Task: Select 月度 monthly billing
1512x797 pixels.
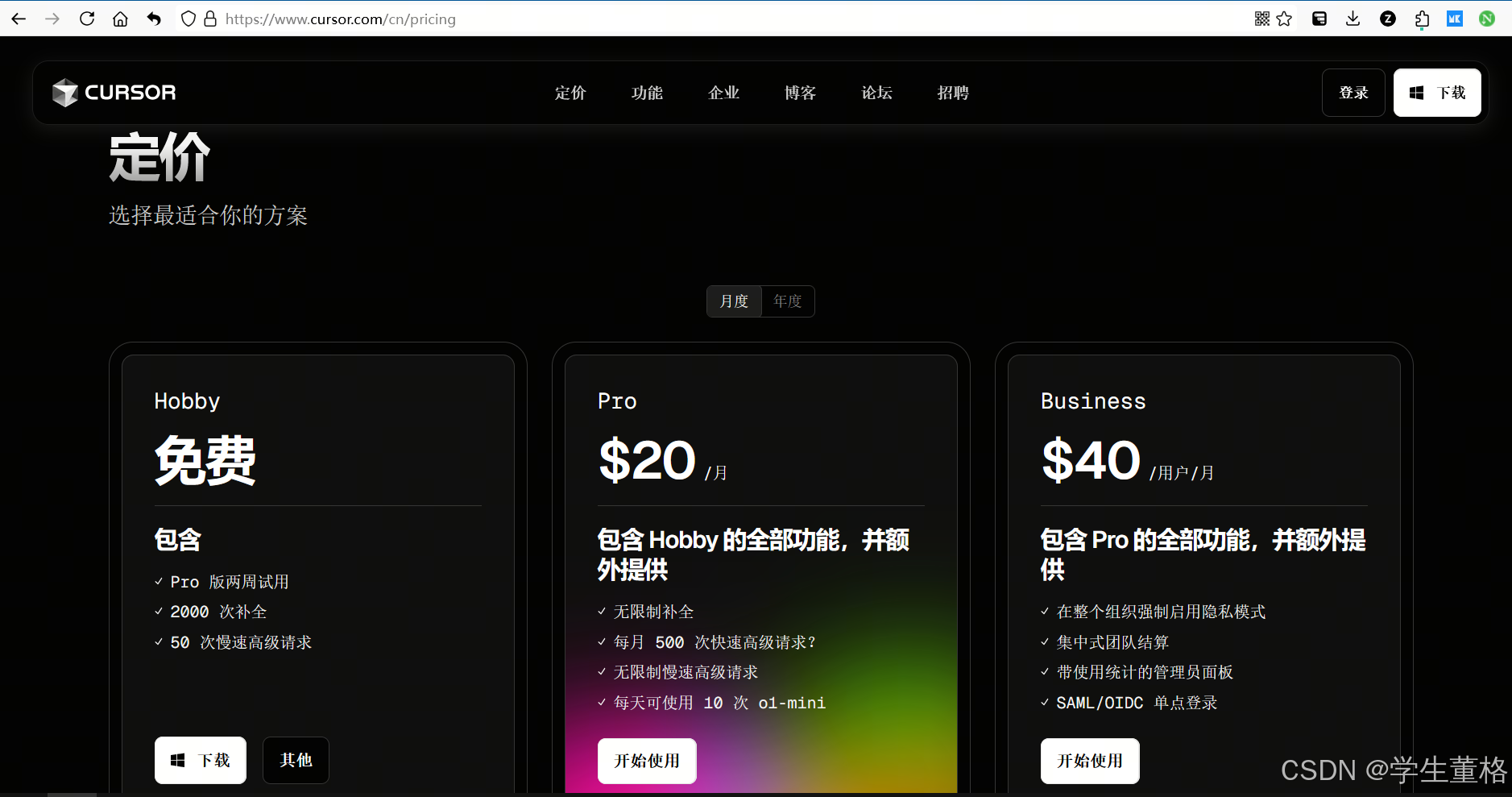Action: (734, 301)
